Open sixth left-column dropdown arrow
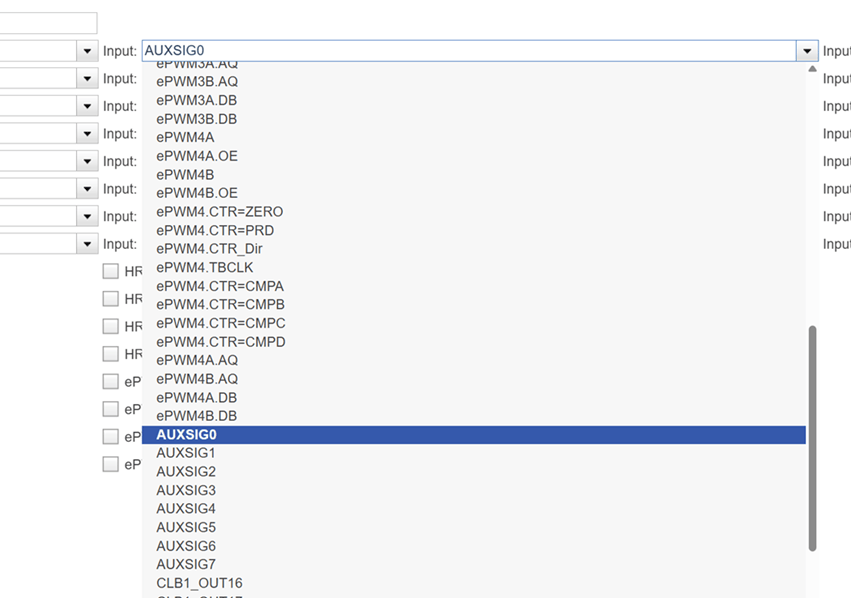This screenshot has height=598, width=851. pos(87,189)
